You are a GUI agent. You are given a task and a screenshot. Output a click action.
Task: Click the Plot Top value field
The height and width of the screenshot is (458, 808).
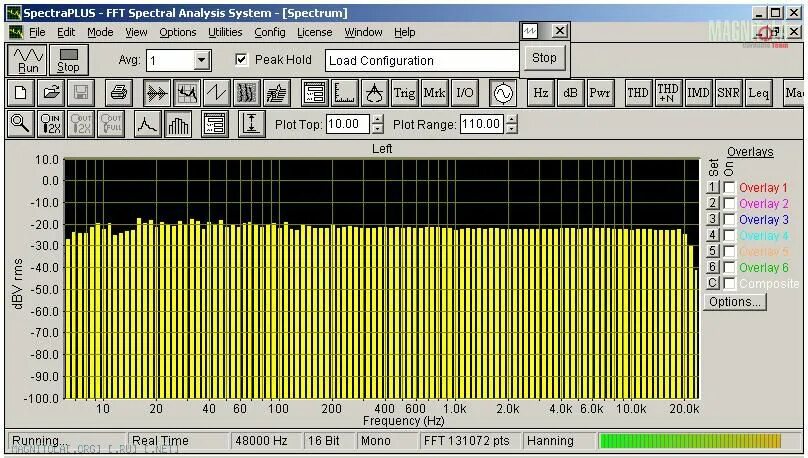coord(347,124)
